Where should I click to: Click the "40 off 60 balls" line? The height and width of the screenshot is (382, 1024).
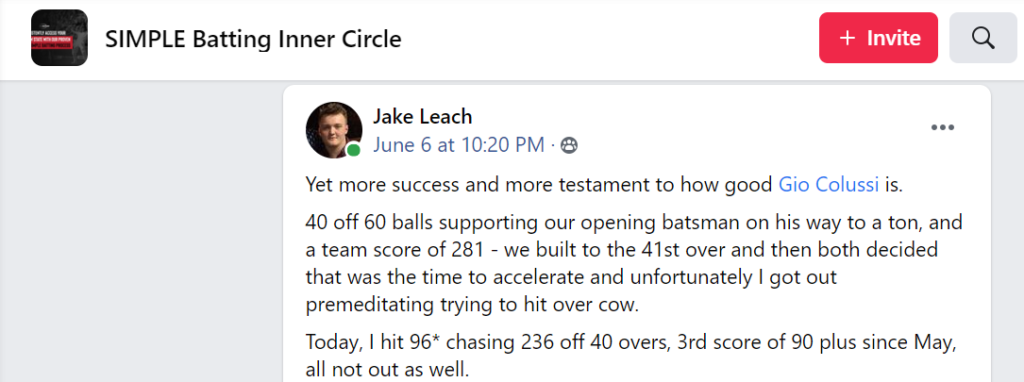(633, 223)
